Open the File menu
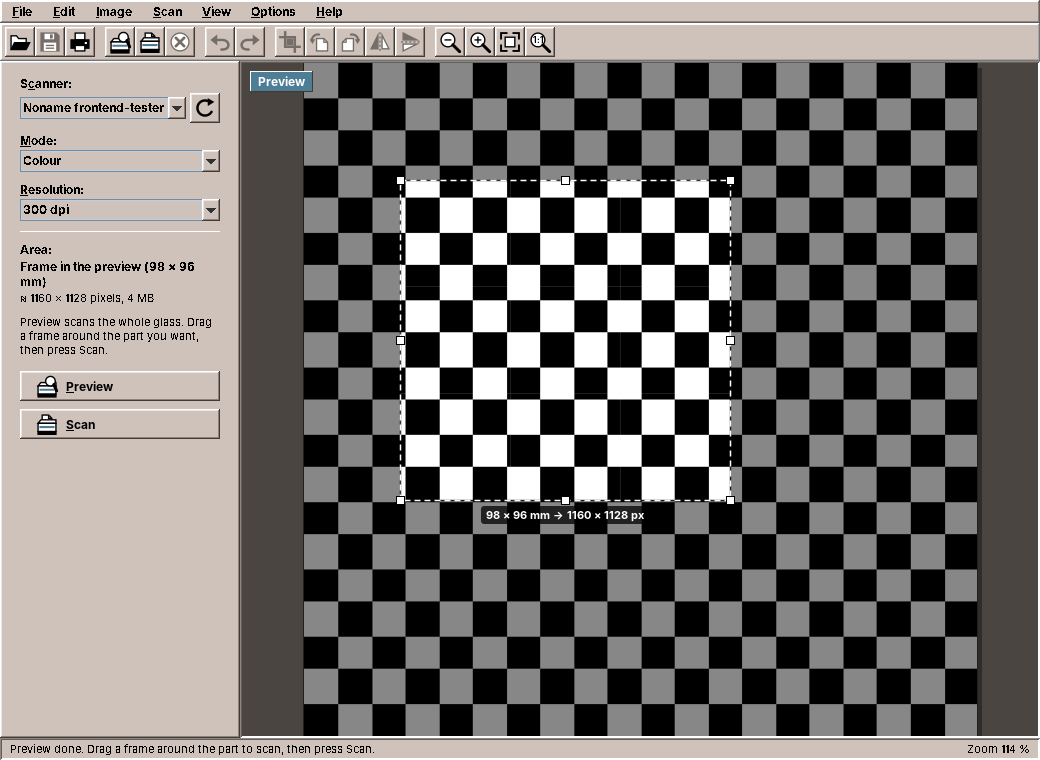This screenshot has height=760, width=1040. click(x=22, y=12)
